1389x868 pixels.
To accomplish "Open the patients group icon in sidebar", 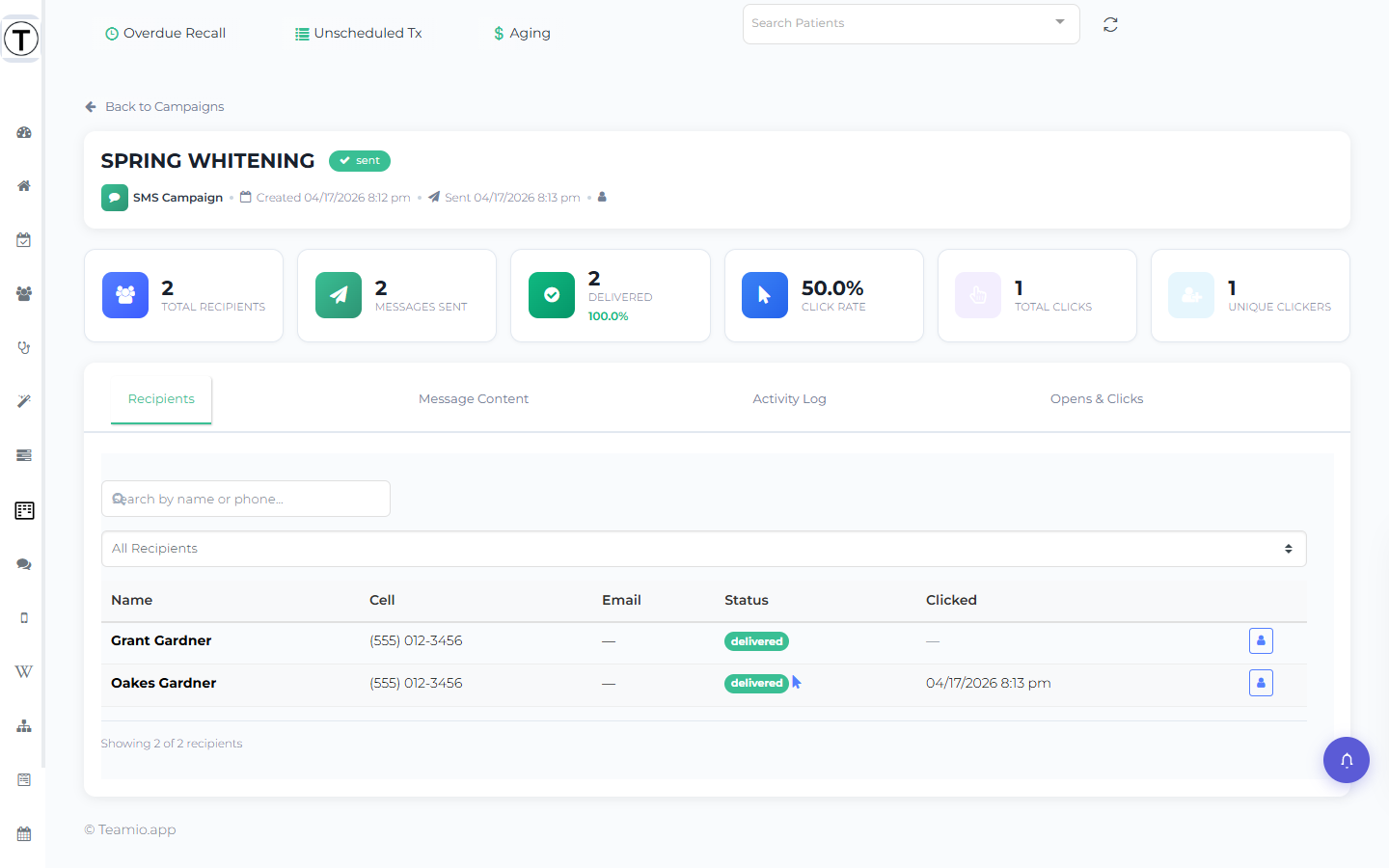I will [24, 294].
